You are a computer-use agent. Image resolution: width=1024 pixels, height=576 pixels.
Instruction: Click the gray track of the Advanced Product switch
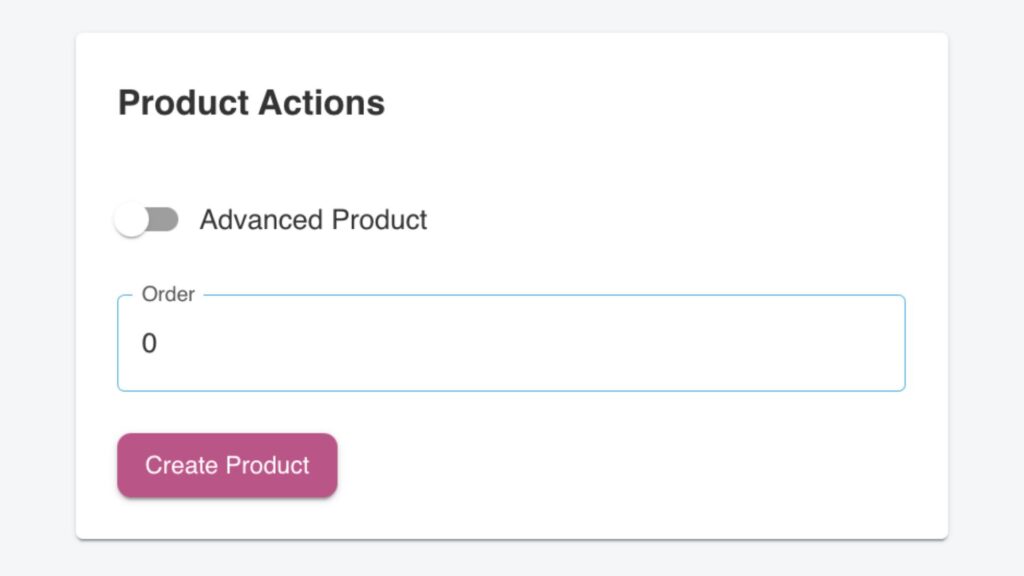pyautogui.click(x=166, y=220)
